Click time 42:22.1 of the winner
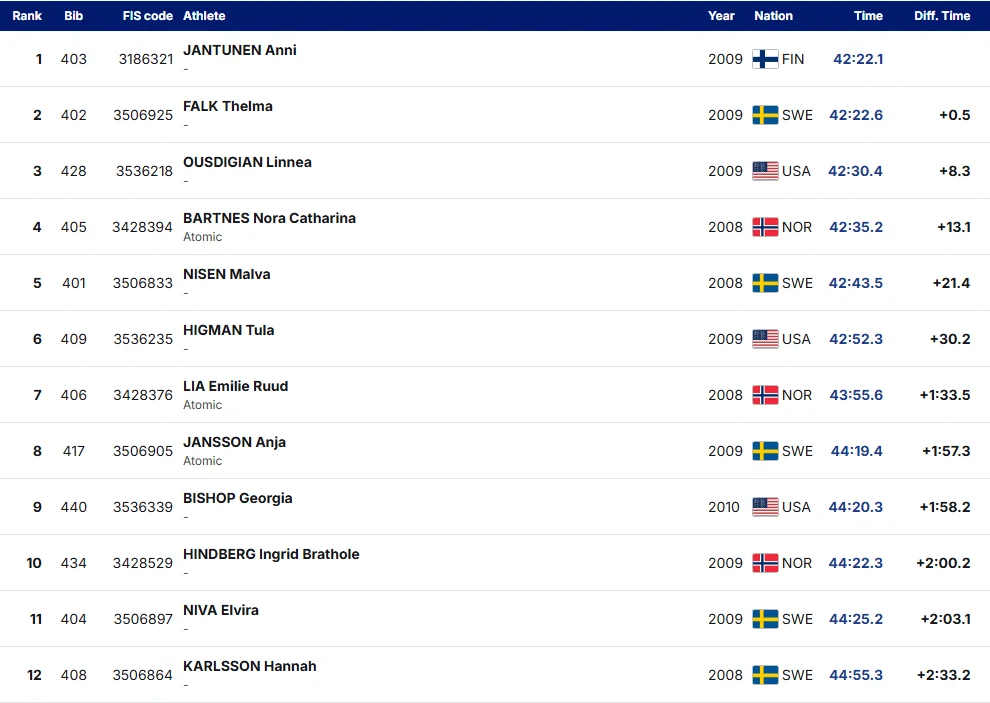Viewport: 990px width, 703px height. click(858, 59)
